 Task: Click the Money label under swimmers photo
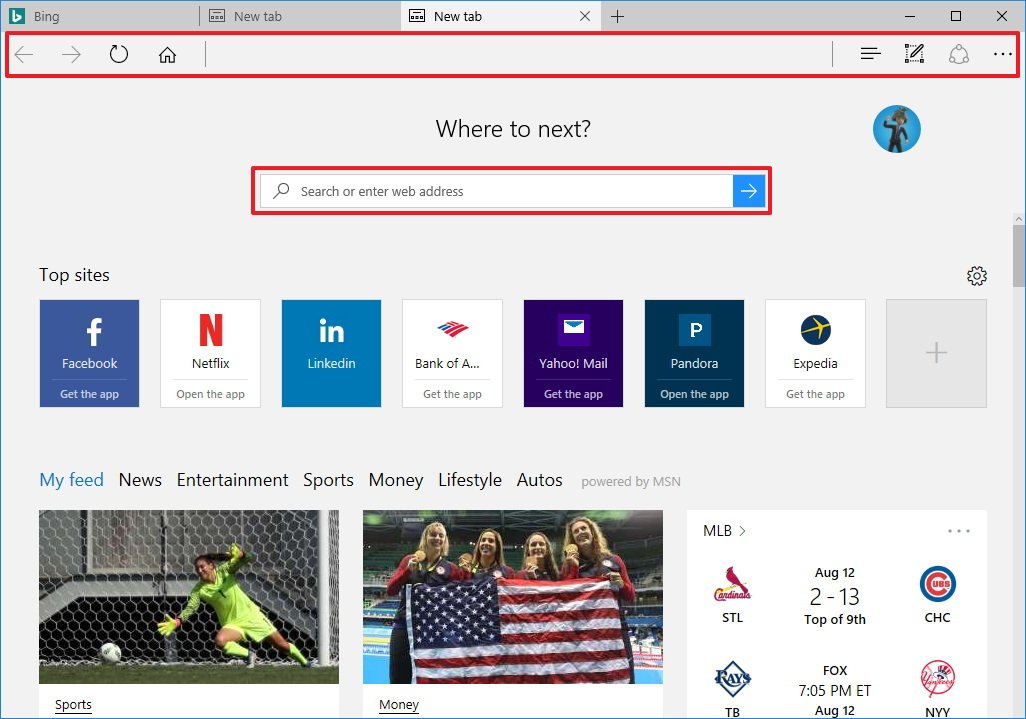tap(398, 705)
